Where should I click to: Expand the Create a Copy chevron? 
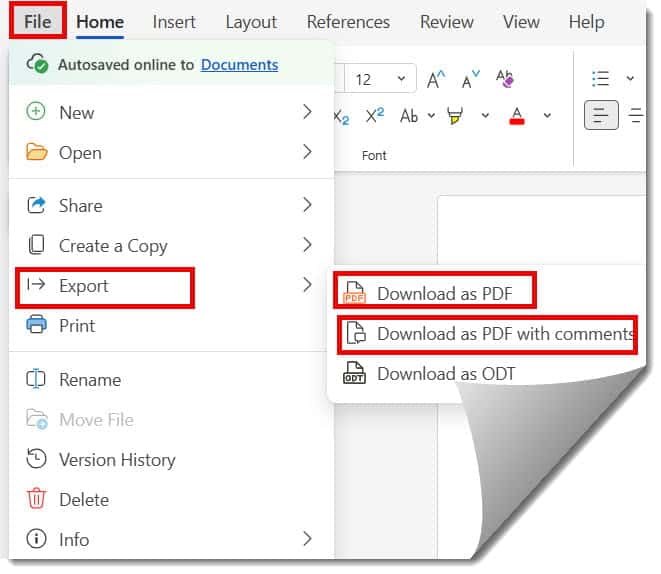(307, 245)
